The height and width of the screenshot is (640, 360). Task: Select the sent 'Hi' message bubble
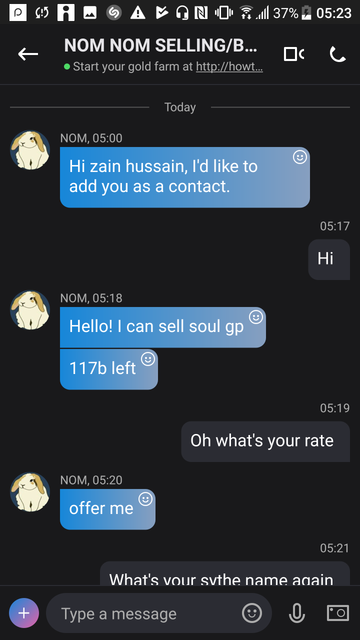329,259
